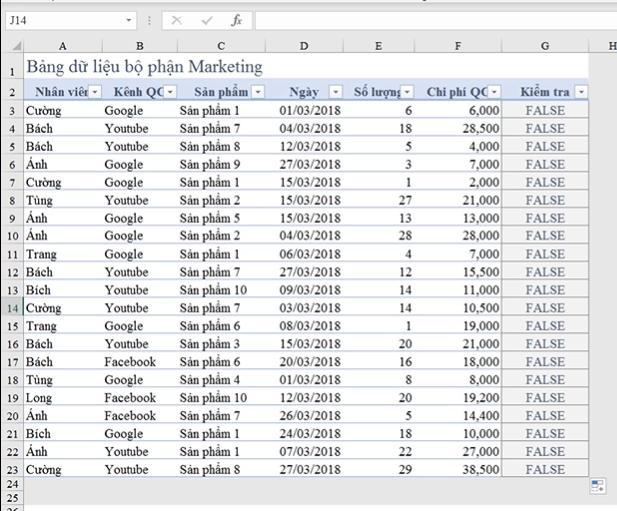Screen dimensions: 617x511
Task: Click cell 2,000 in row 7
Action: point(458,183)
